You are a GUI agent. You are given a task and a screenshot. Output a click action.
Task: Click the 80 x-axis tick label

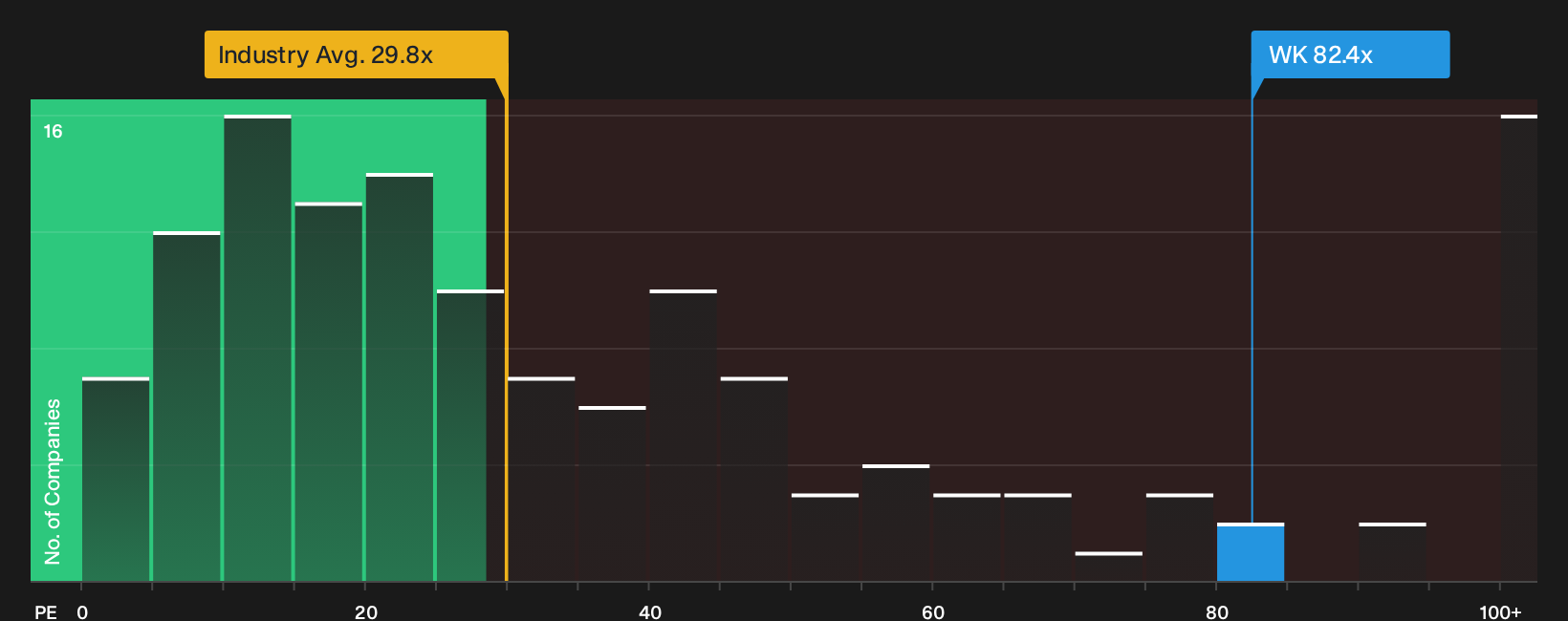(1217, 612)
